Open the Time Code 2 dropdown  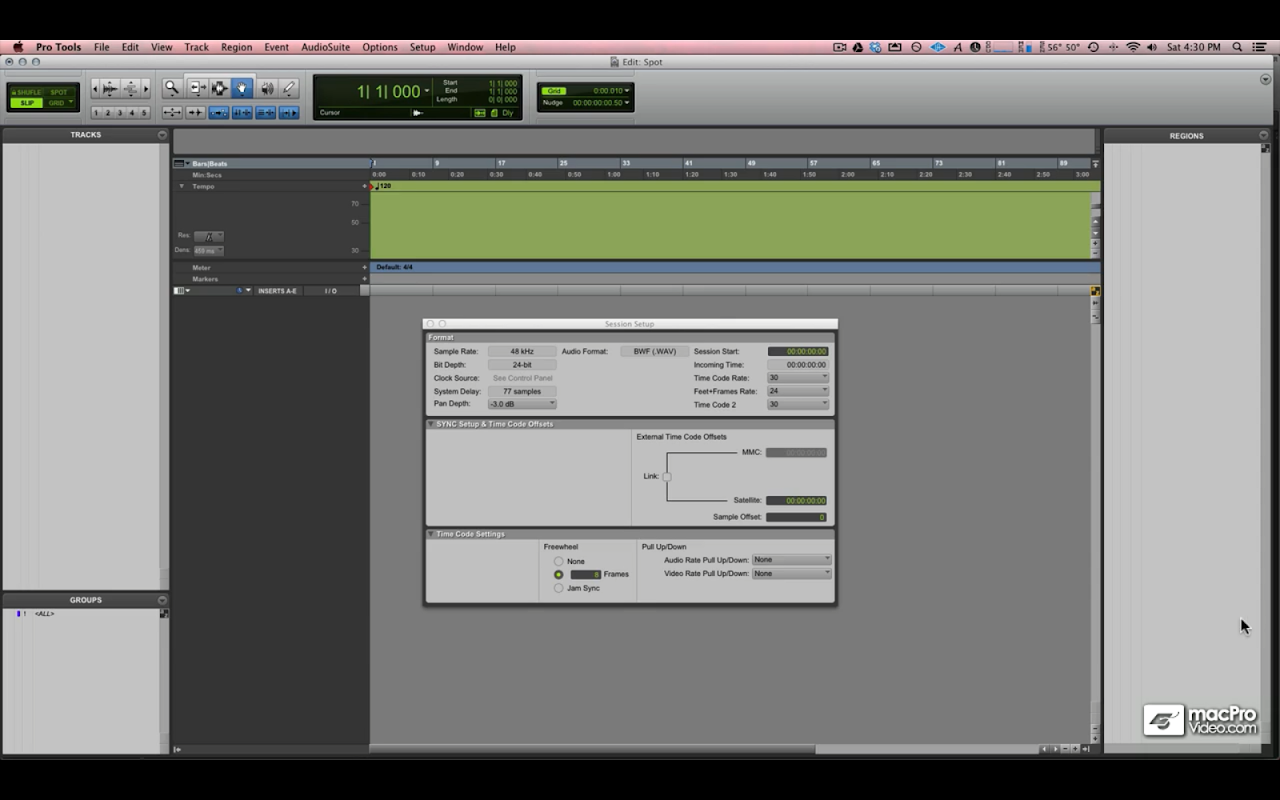pyautogui.click(x=798, y=404)
